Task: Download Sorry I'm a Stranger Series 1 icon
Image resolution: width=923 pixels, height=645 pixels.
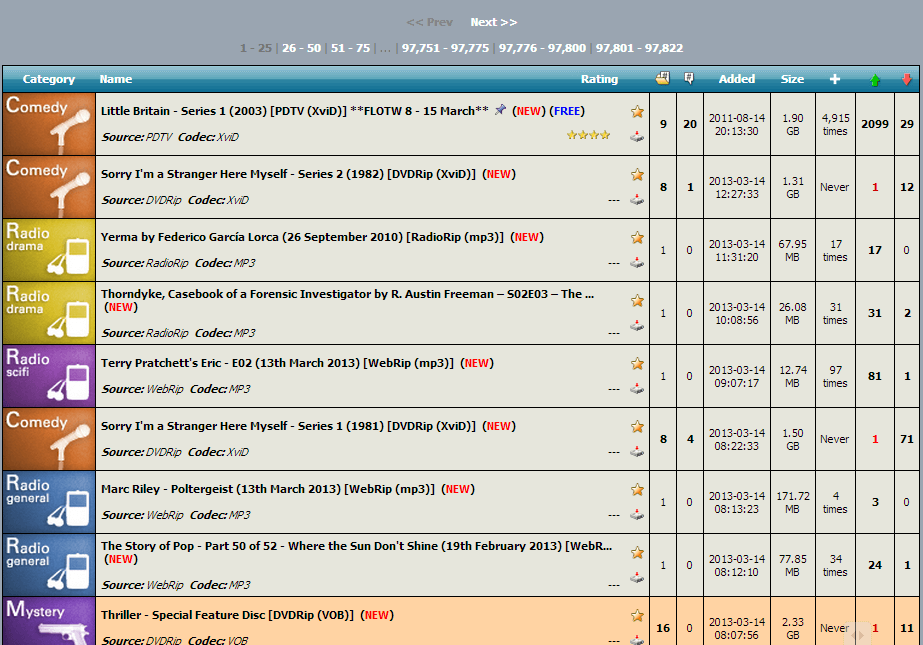Action: [x=637, y=451]
